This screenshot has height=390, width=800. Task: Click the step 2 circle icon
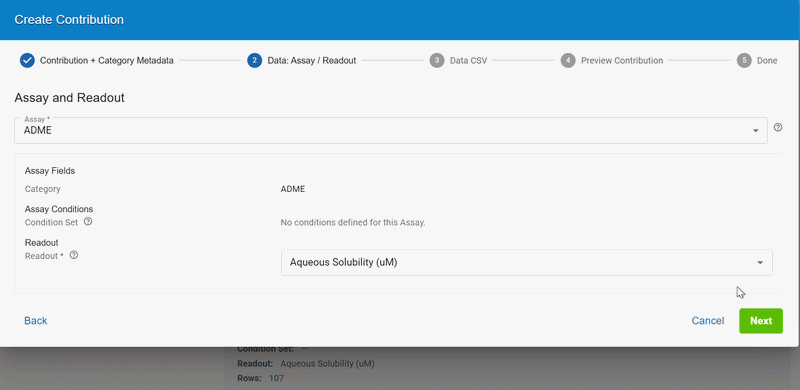tap(255, 60)
